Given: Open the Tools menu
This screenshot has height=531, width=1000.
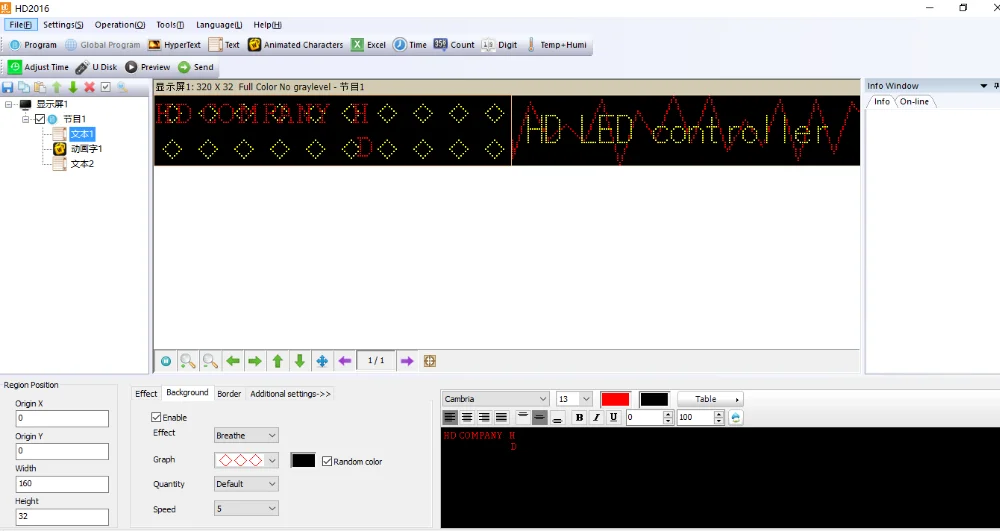Looking at the screenshot, I should (169, 25).
